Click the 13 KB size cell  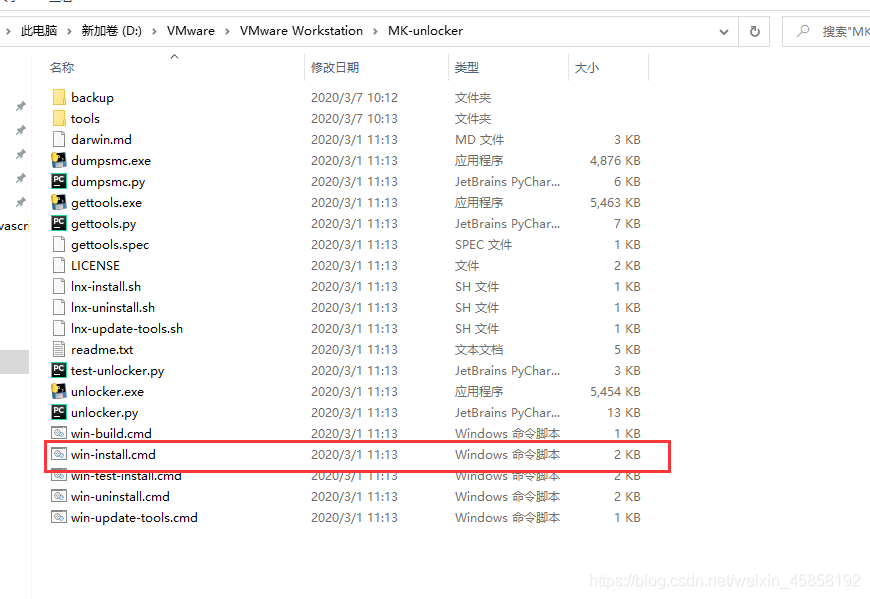click(624, 413)
